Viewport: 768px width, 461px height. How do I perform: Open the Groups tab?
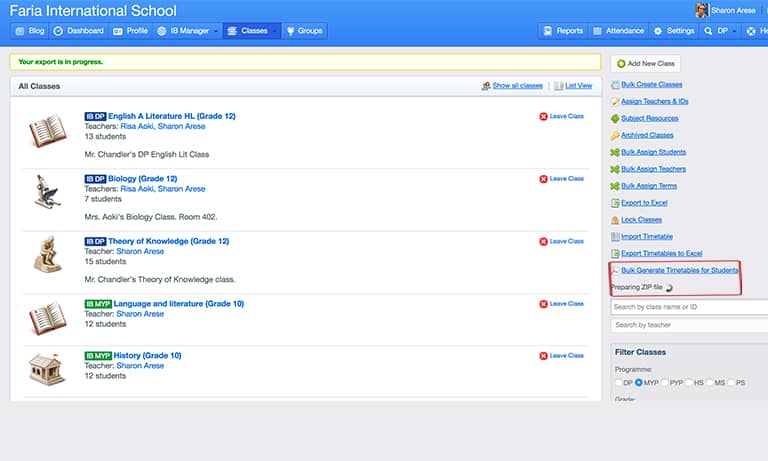tap(304, 31)
